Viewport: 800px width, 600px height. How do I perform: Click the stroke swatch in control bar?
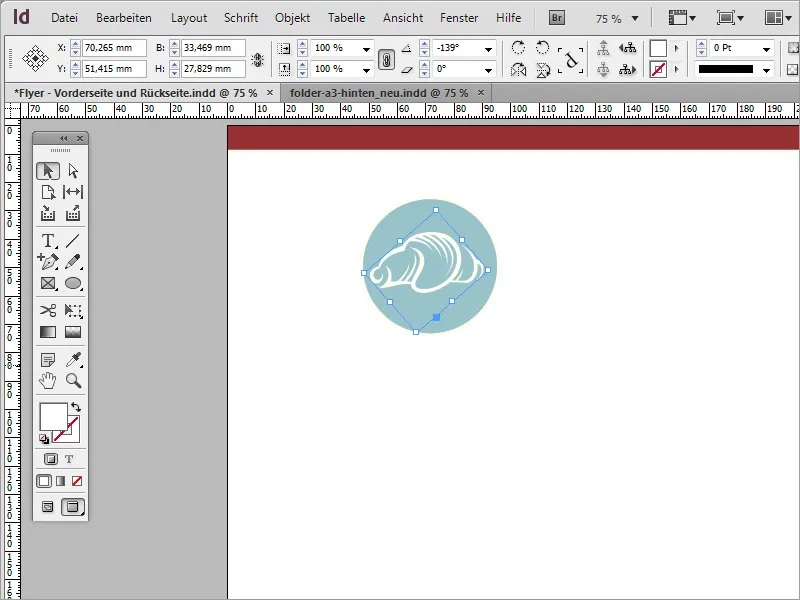(x=658, y=69)
